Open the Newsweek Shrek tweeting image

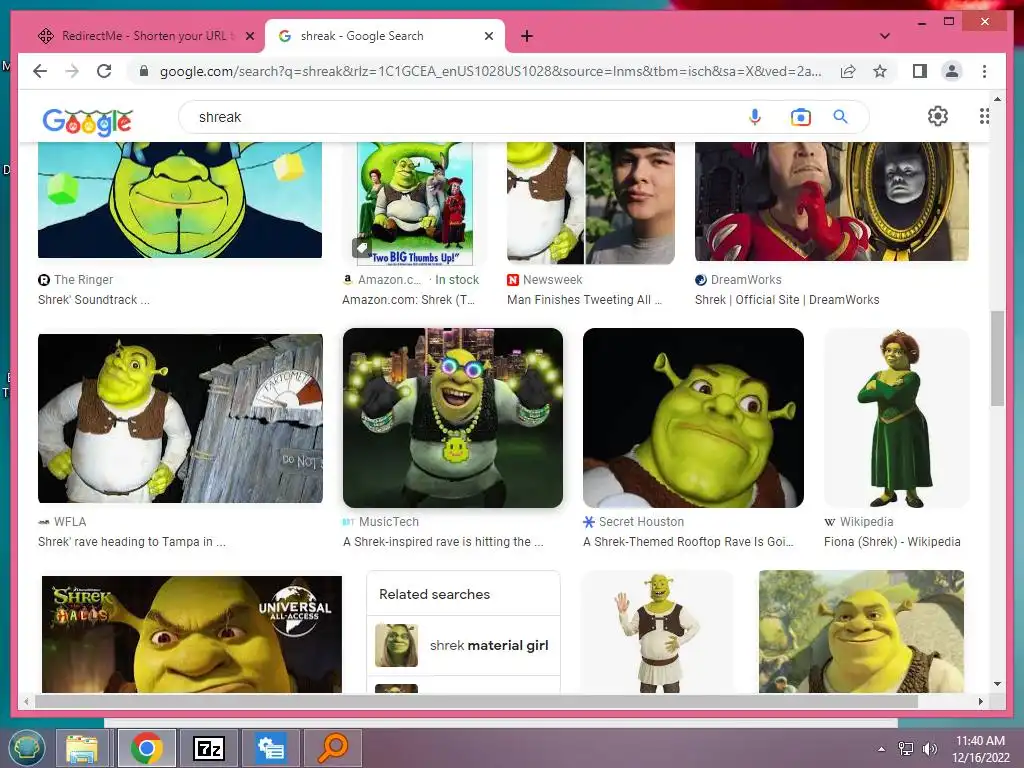click(x=590, y=203)
